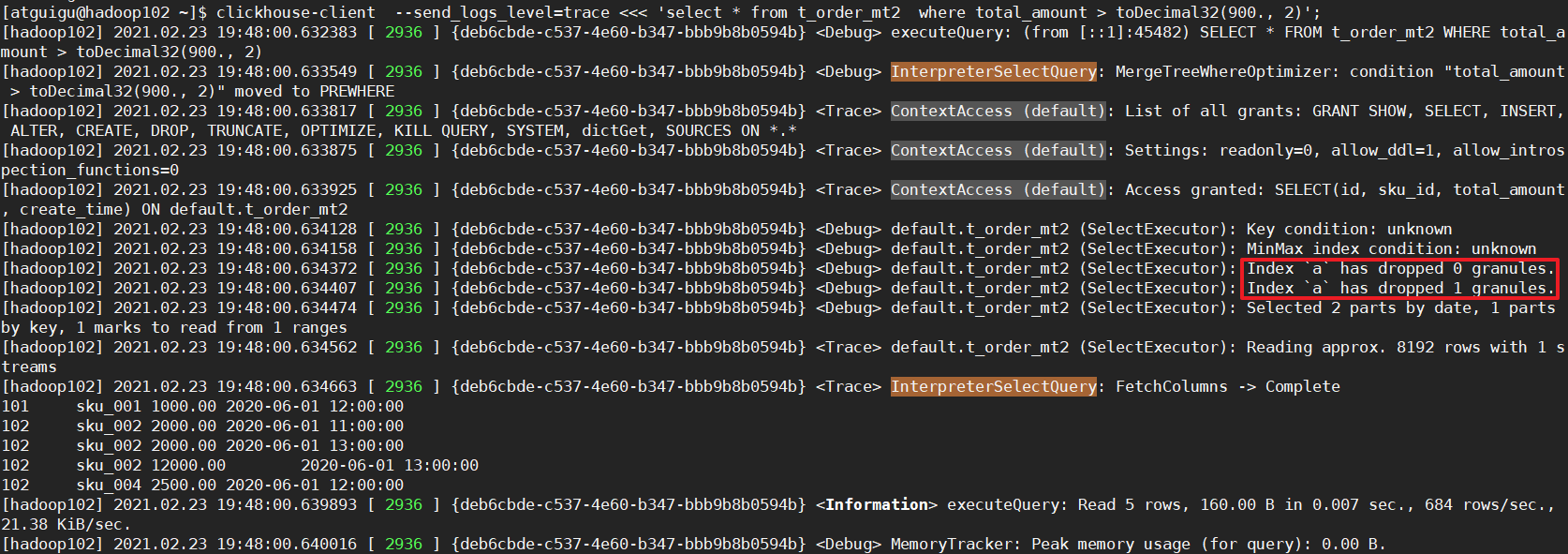Image resolution: width=1568 pixels, height=554 pixels.
Task: Click 'ContextAccess (default)' on the Settings line
Action: pos(998,150)
